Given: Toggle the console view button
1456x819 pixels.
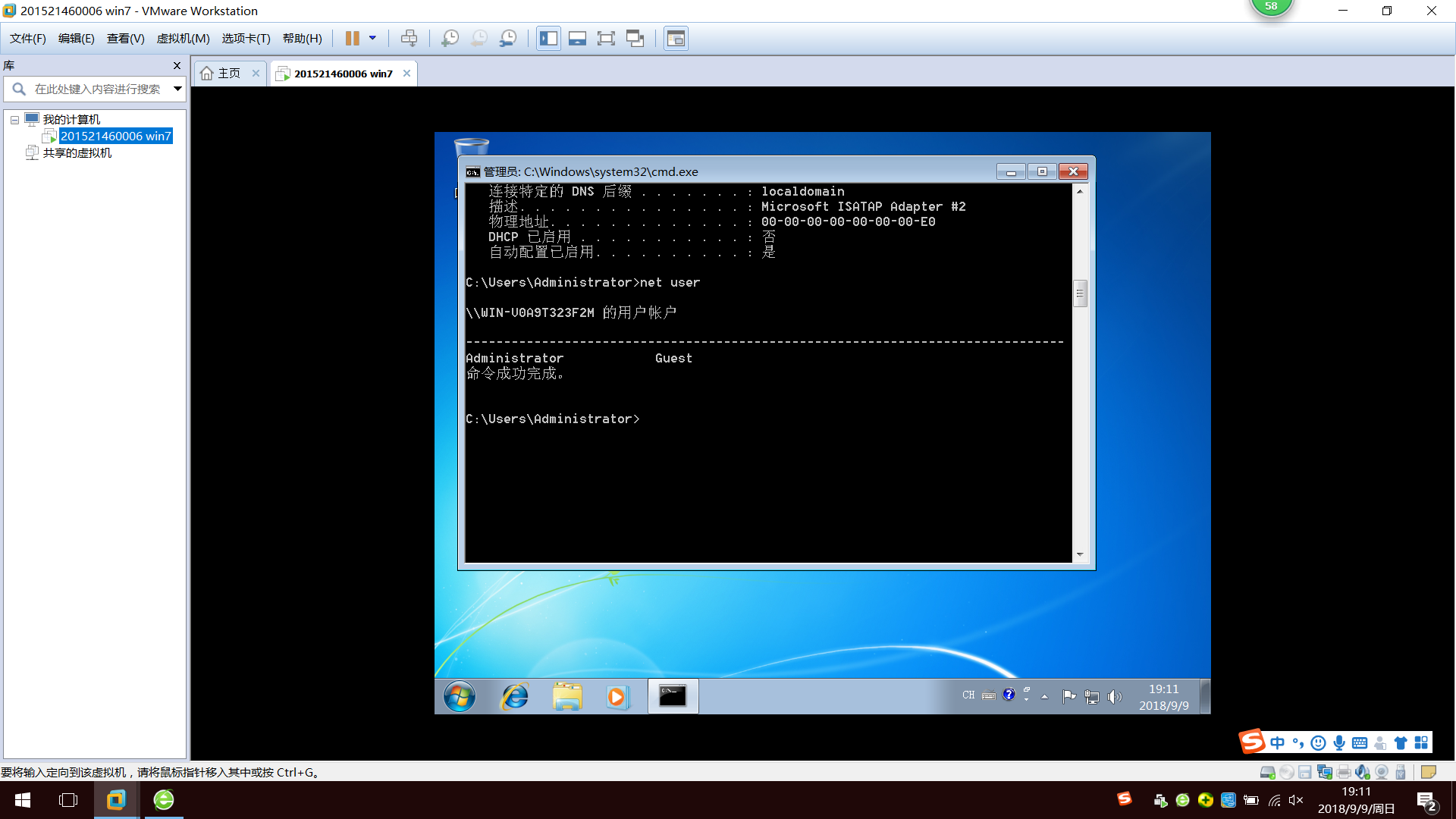Looking at the screenshot, I should (676, 38).
